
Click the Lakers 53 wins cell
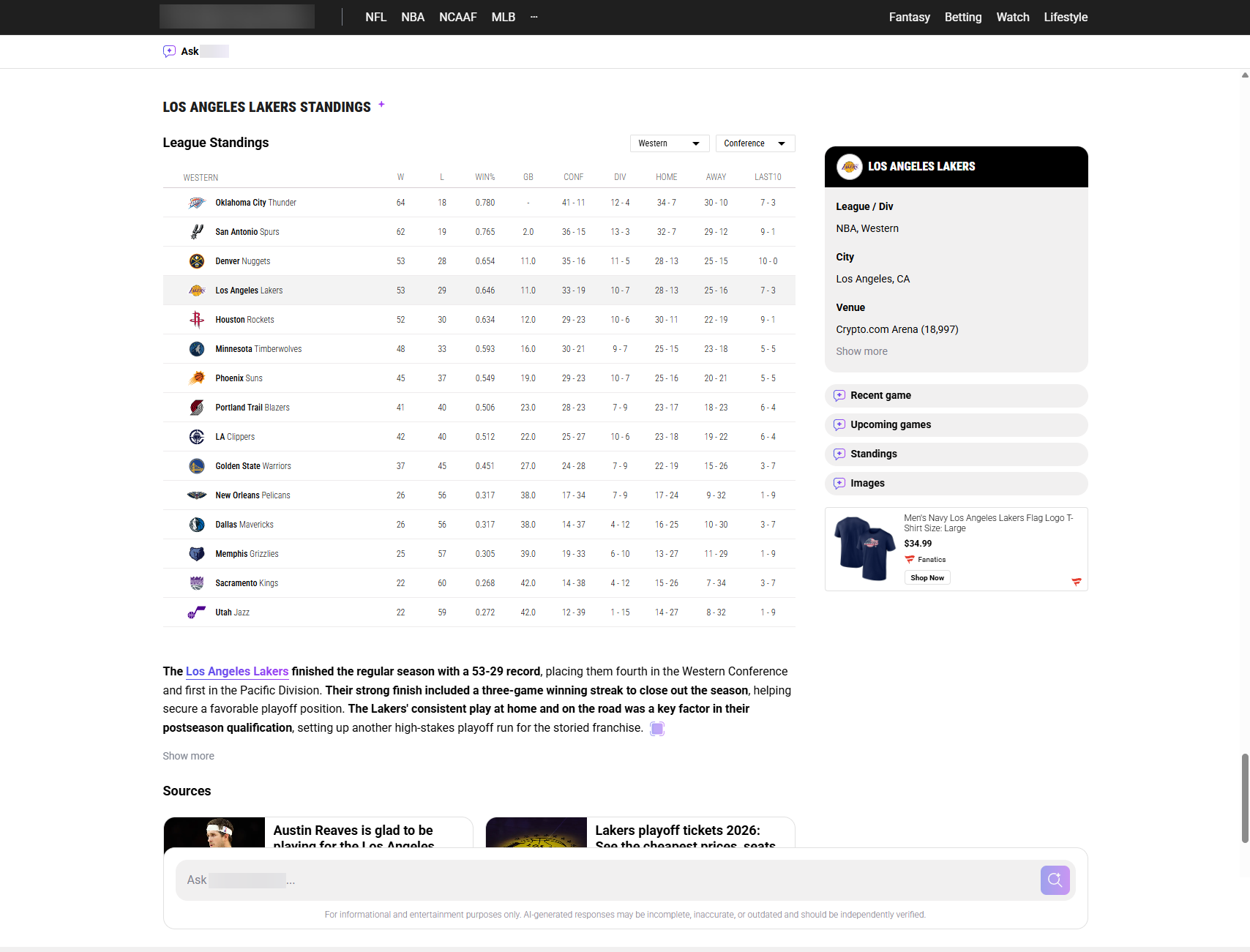400,291
